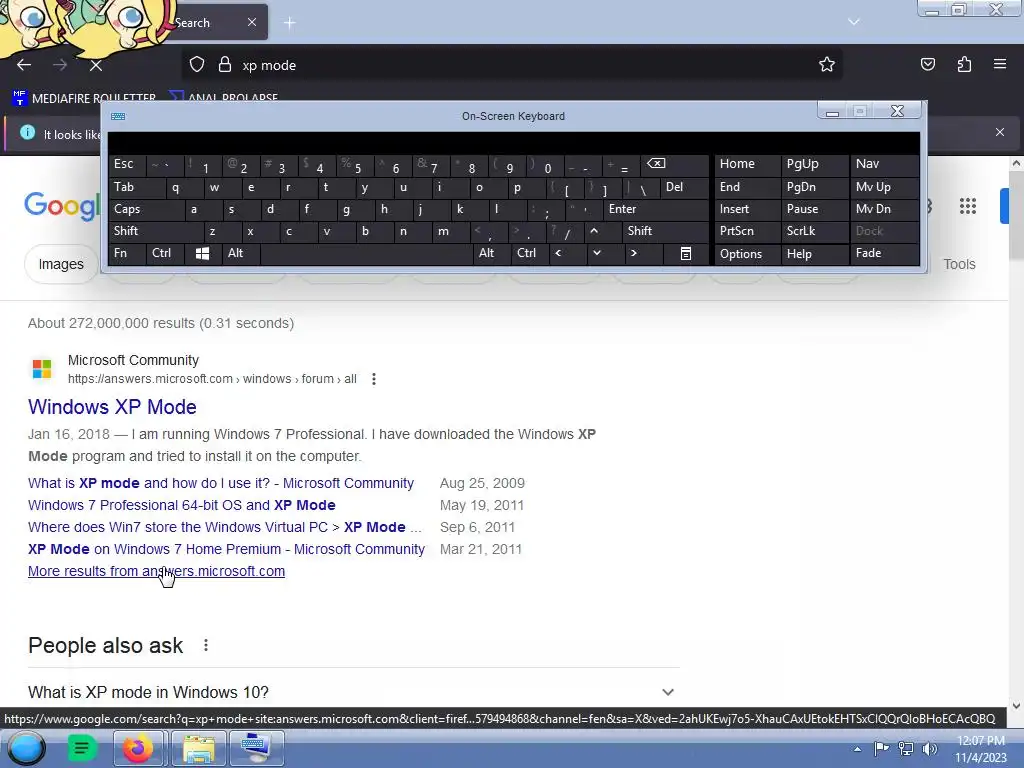Open Windows 7 Professional 64-bit OS link
Image resolution: width=1024 pixels, height=768 pixels.
pos(182,505)
